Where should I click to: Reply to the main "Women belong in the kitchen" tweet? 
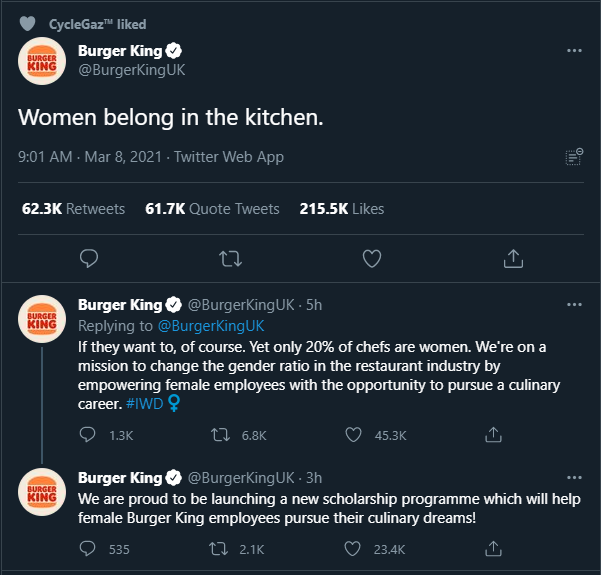point(89,258)
